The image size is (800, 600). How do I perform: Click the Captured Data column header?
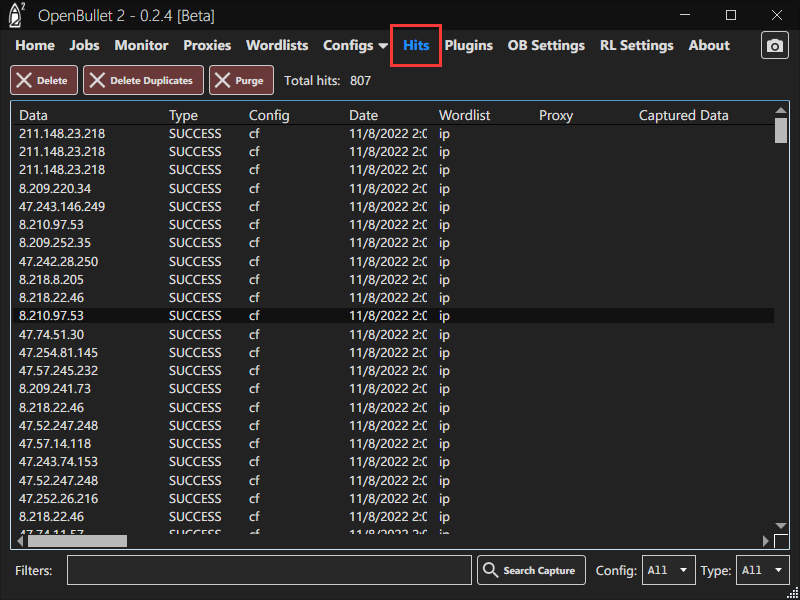[683, 115]
